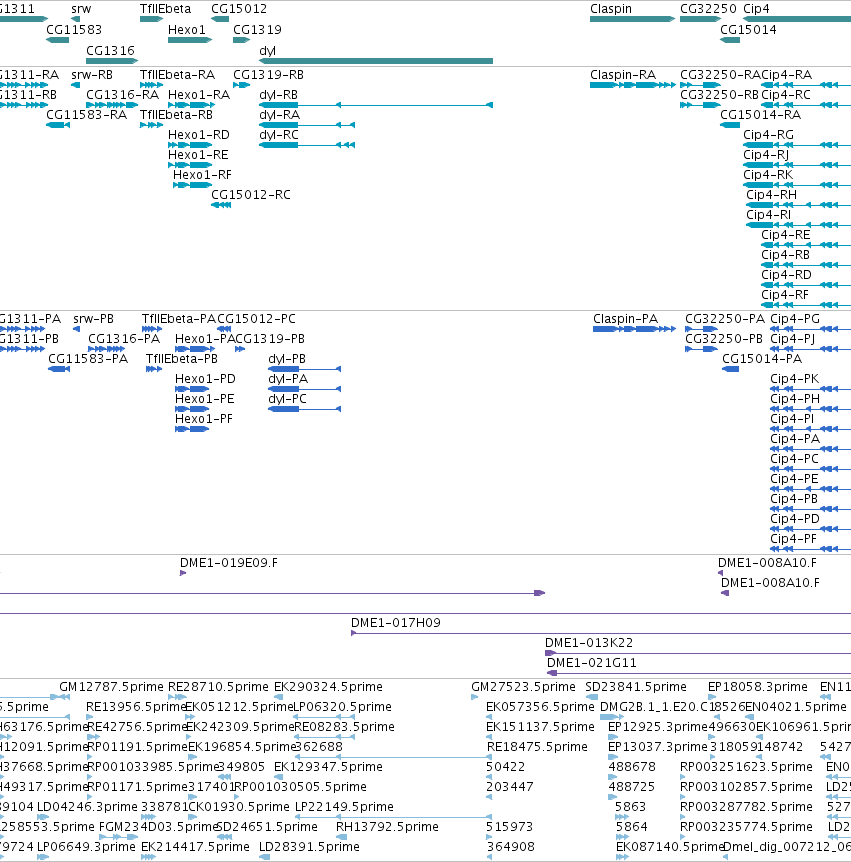
Task: Click the EP18058.3prime EST label
Action: (x=758, y=687)
